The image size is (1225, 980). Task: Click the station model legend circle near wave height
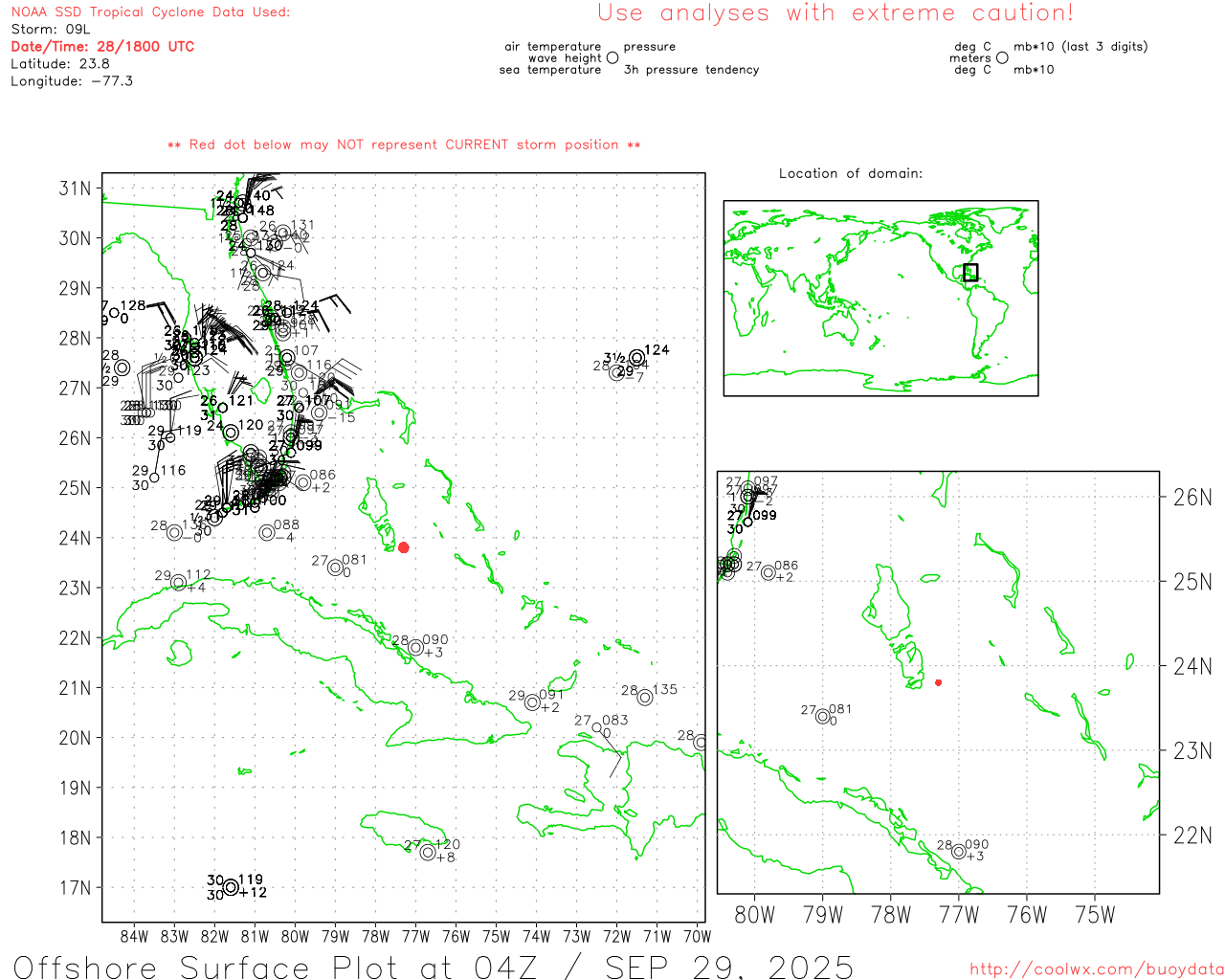click(x=612, y=57)
